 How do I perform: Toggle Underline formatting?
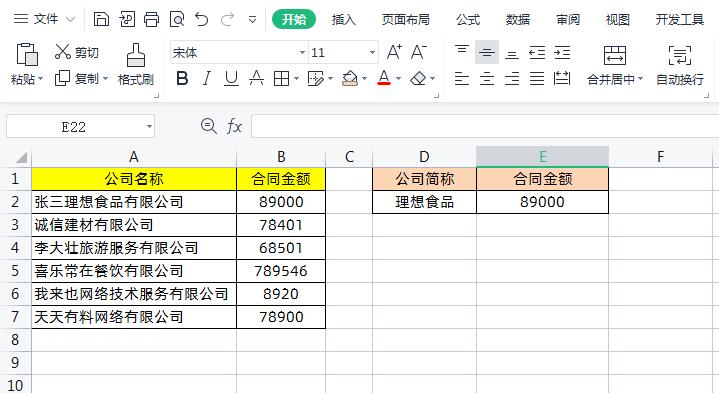[x=232, y=78]
